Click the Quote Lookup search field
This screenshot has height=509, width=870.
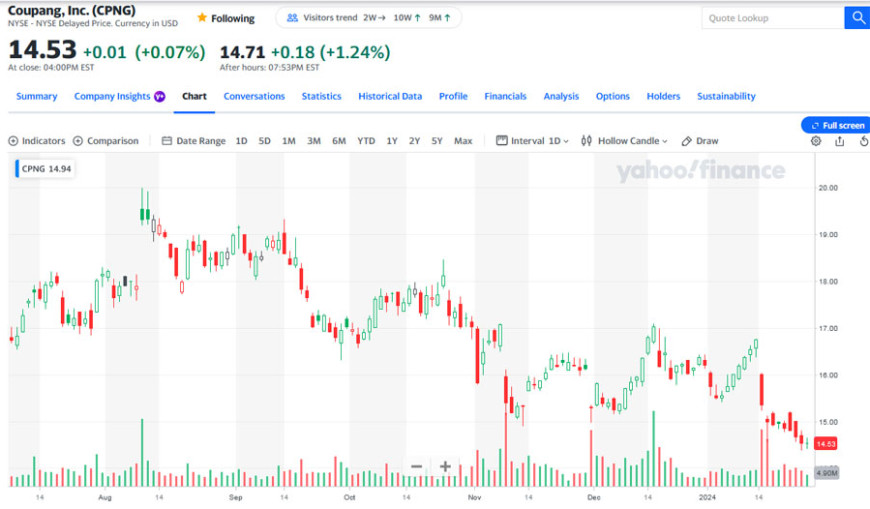pos(772,18)
